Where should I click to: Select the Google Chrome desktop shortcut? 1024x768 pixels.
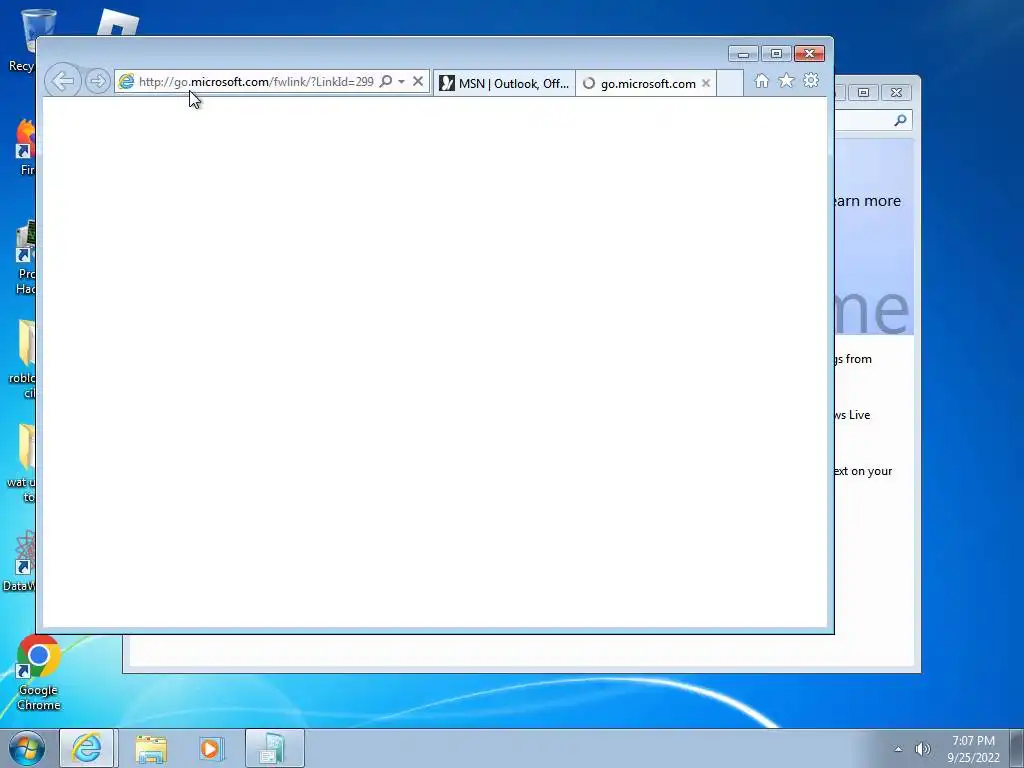coord(39,673)
